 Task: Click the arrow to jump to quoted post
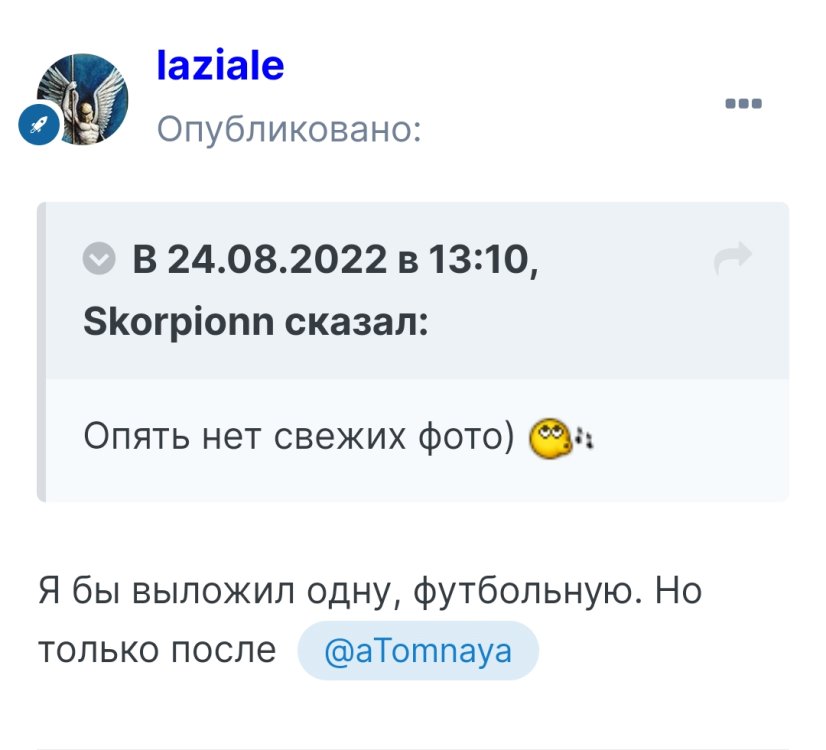[732, 260]
